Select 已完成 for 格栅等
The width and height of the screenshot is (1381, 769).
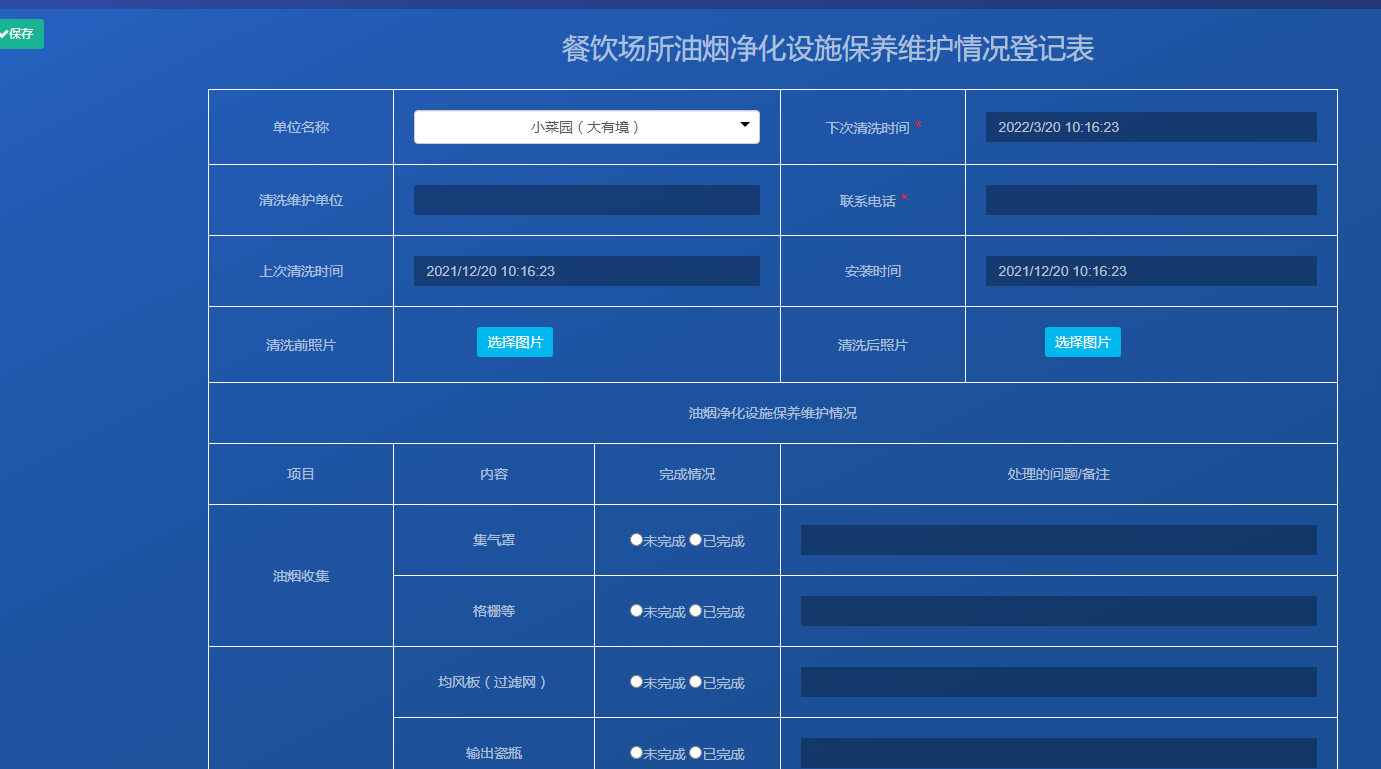pos(695,611)
